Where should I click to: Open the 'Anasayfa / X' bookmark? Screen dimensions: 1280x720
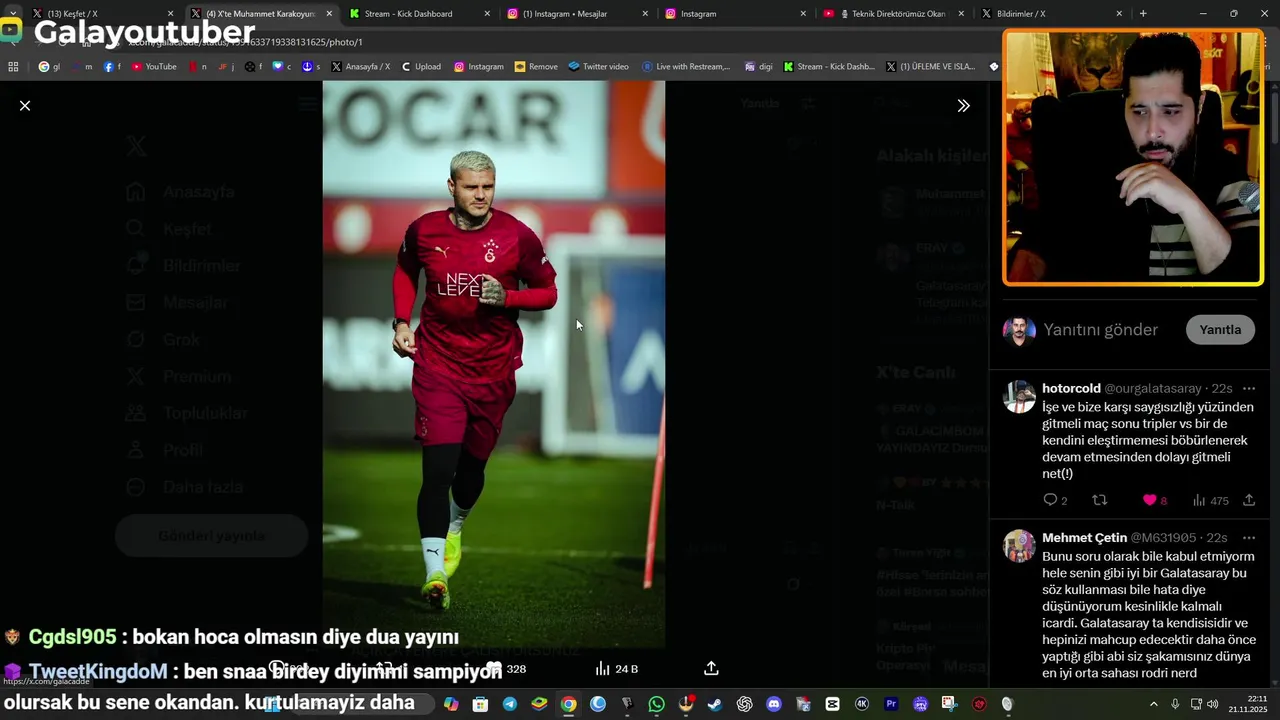coord(360,67)
